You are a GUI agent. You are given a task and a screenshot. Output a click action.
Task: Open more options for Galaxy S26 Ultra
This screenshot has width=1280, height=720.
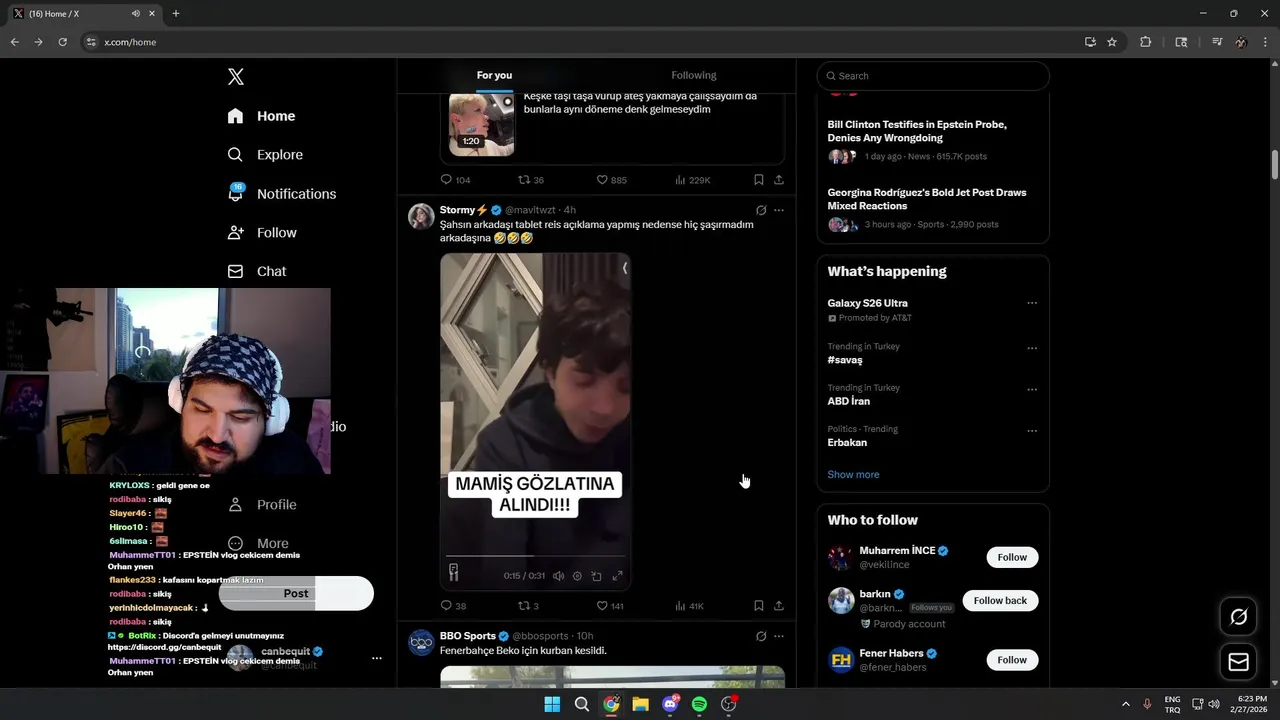point(1032,303)
